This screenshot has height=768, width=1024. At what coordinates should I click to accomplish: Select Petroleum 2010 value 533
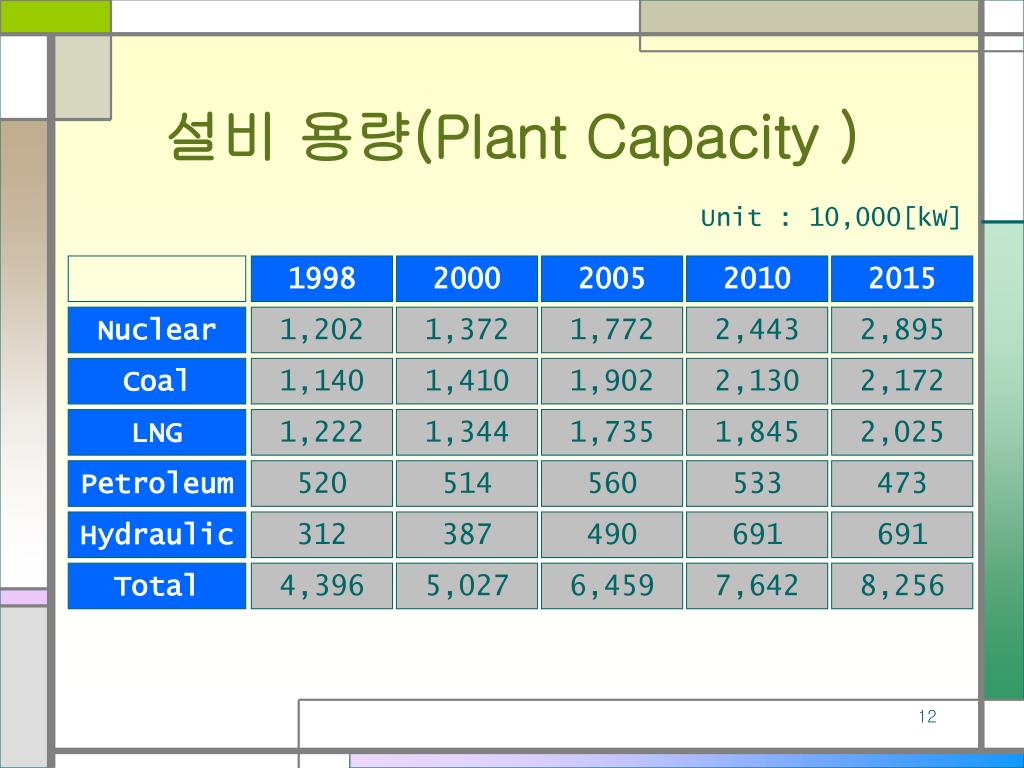pyautogui.click(x=757, y=483)
